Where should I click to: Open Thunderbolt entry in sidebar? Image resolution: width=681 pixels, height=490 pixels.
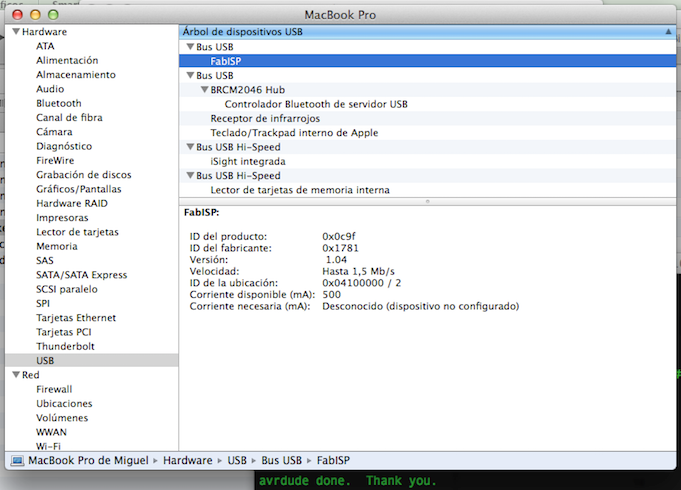pyautogui.click(x=66, y=347)
